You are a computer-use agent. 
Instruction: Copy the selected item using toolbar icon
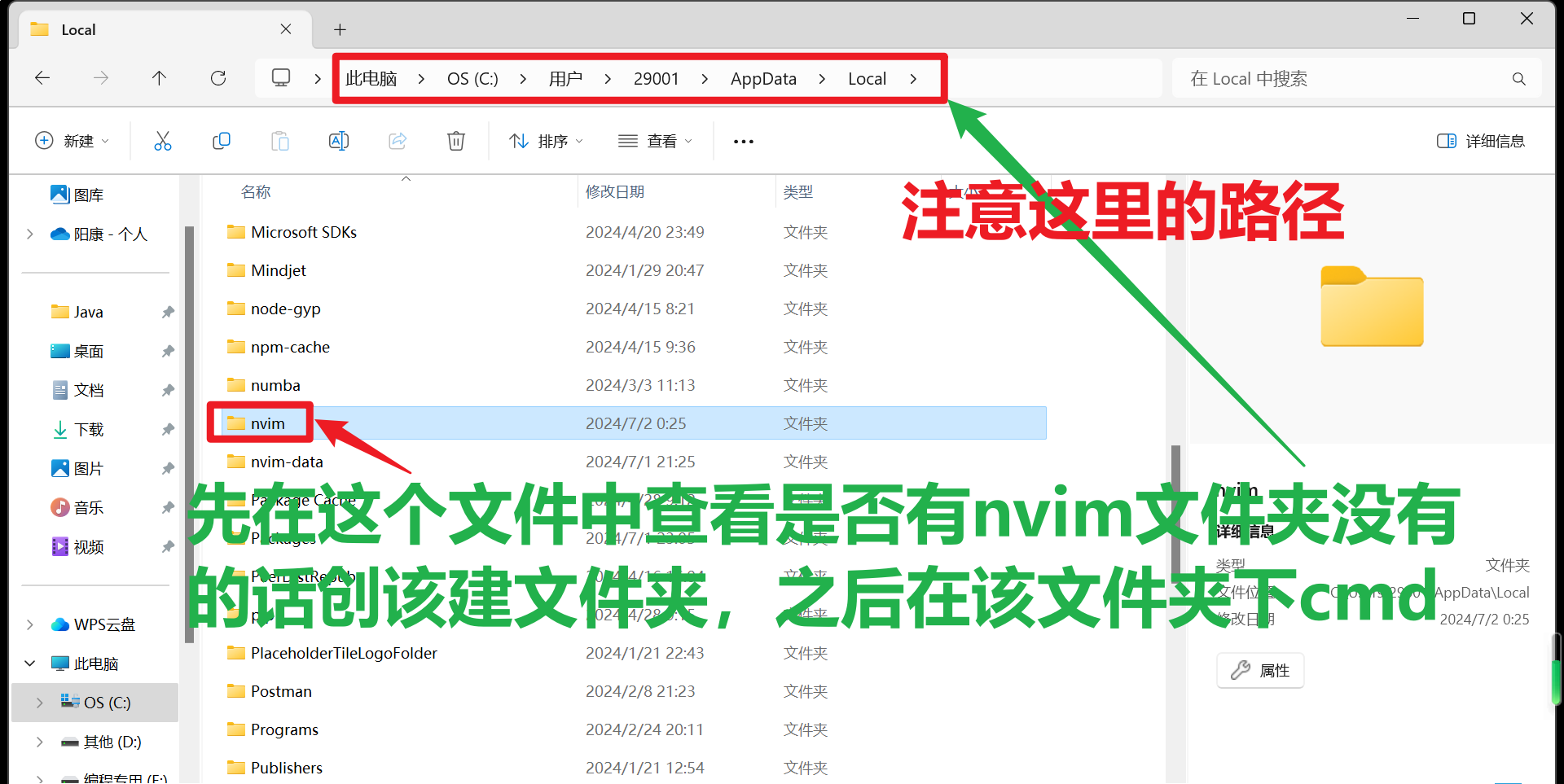pyautogui.click(x=222, y=140)
